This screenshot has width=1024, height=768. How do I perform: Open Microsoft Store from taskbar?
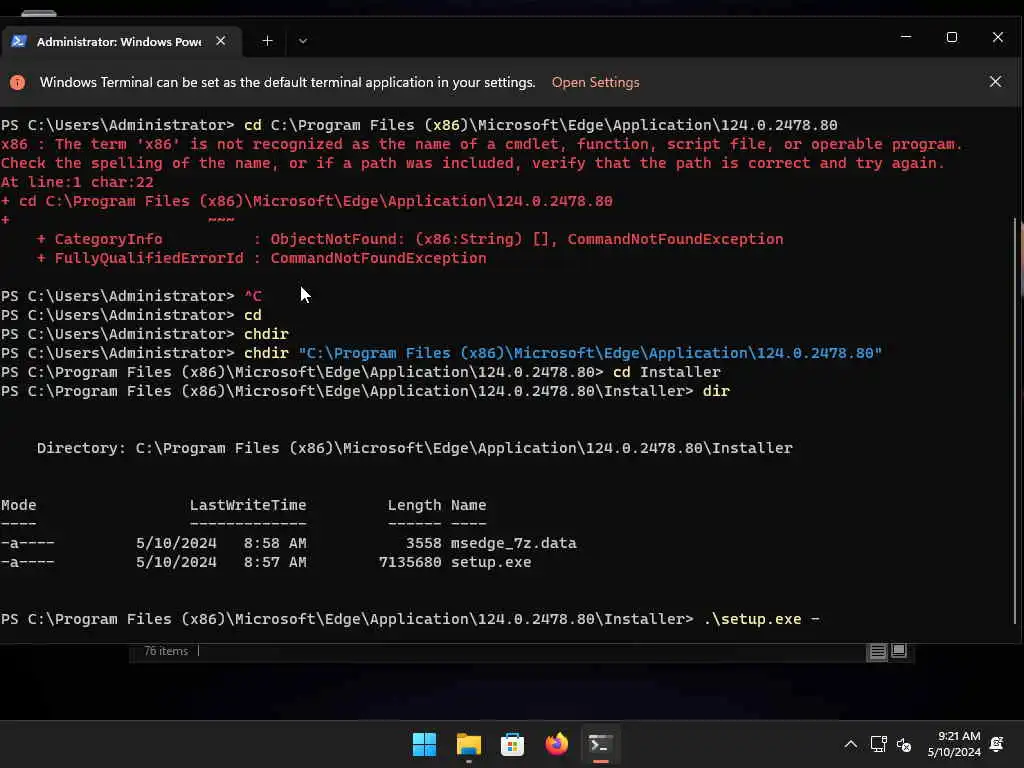click(513, 744)
